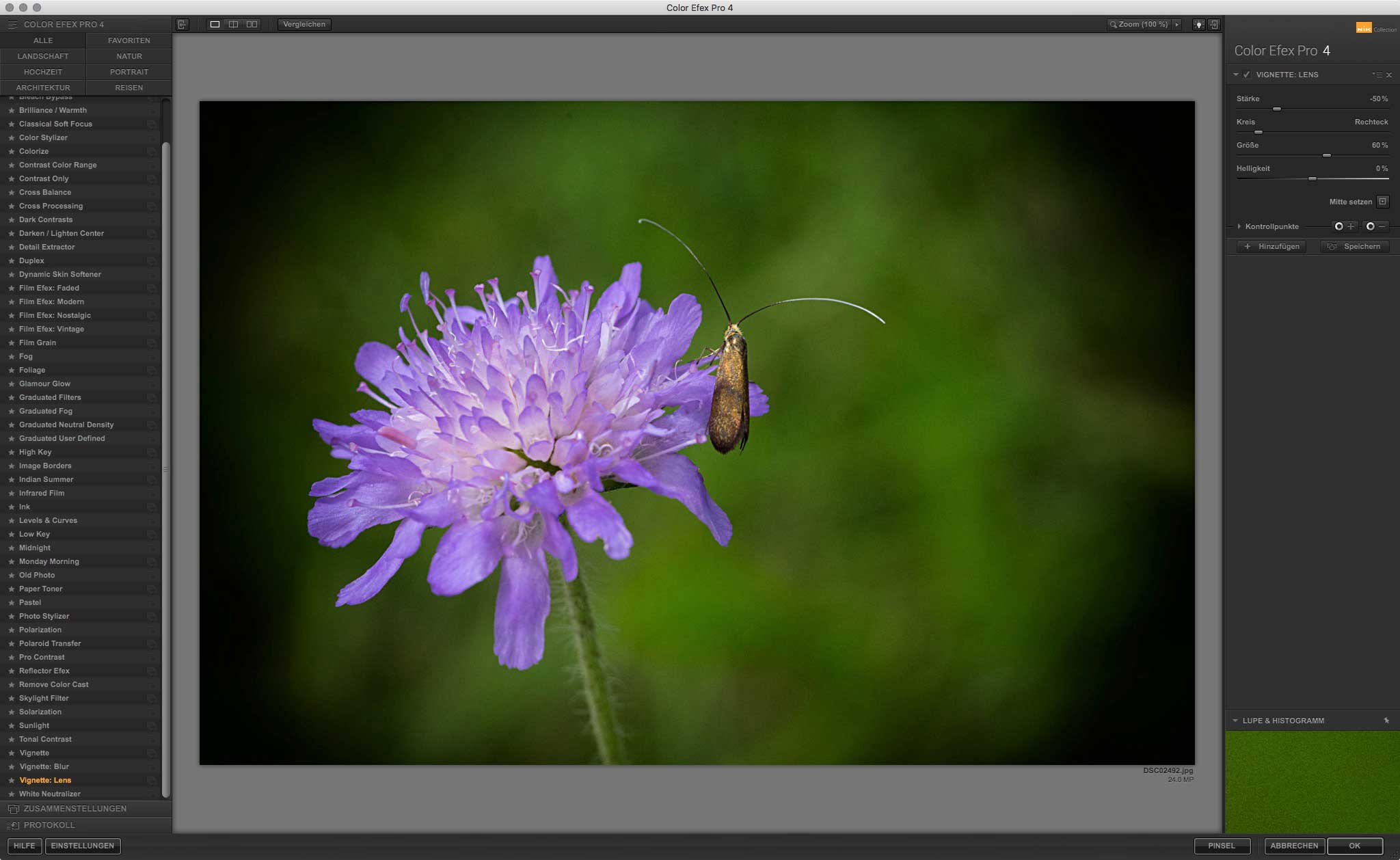Click the Größe slider handle
This screenshot has height=860, width=1400.
point(1326,156)
